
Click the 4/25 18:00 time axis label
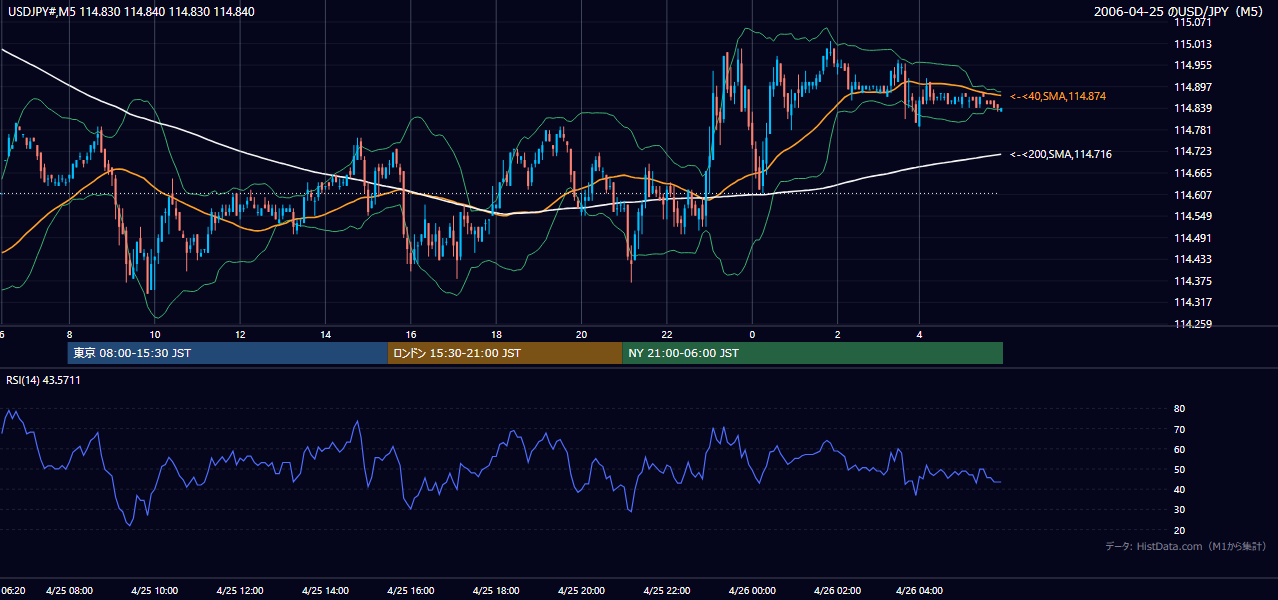[x=495, y=590]
